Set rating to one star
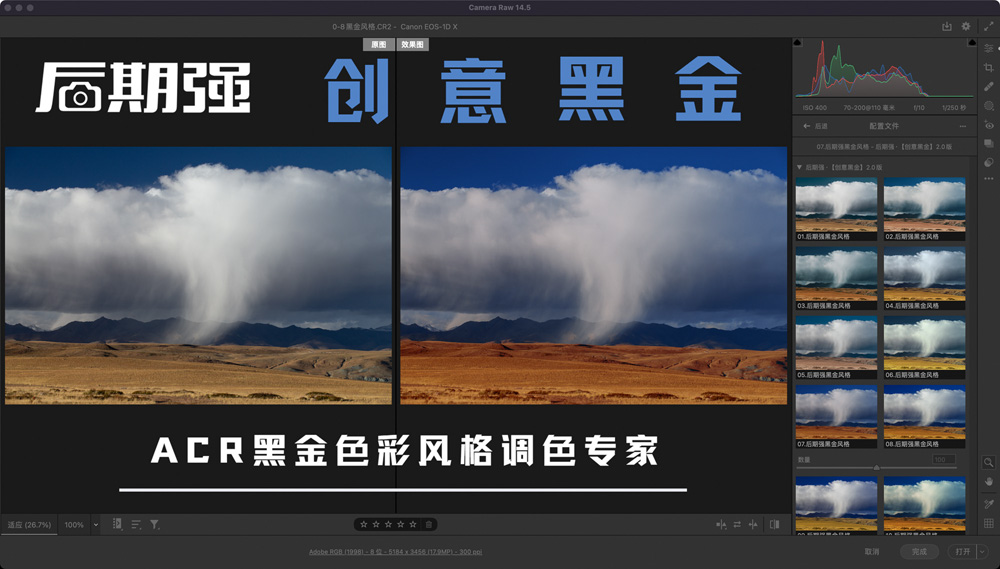 click(x=364, y=524)
